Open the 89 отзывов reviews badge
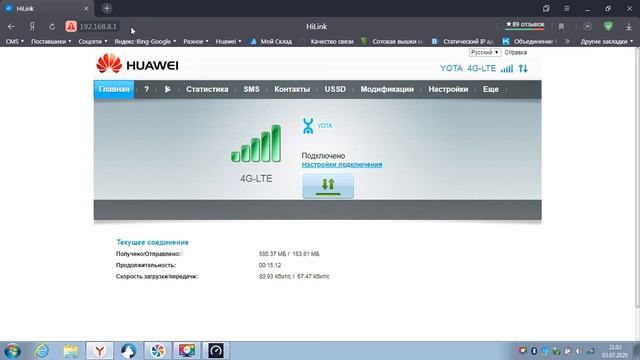Screen dimensions: 640x360 [x=525, y=25]
